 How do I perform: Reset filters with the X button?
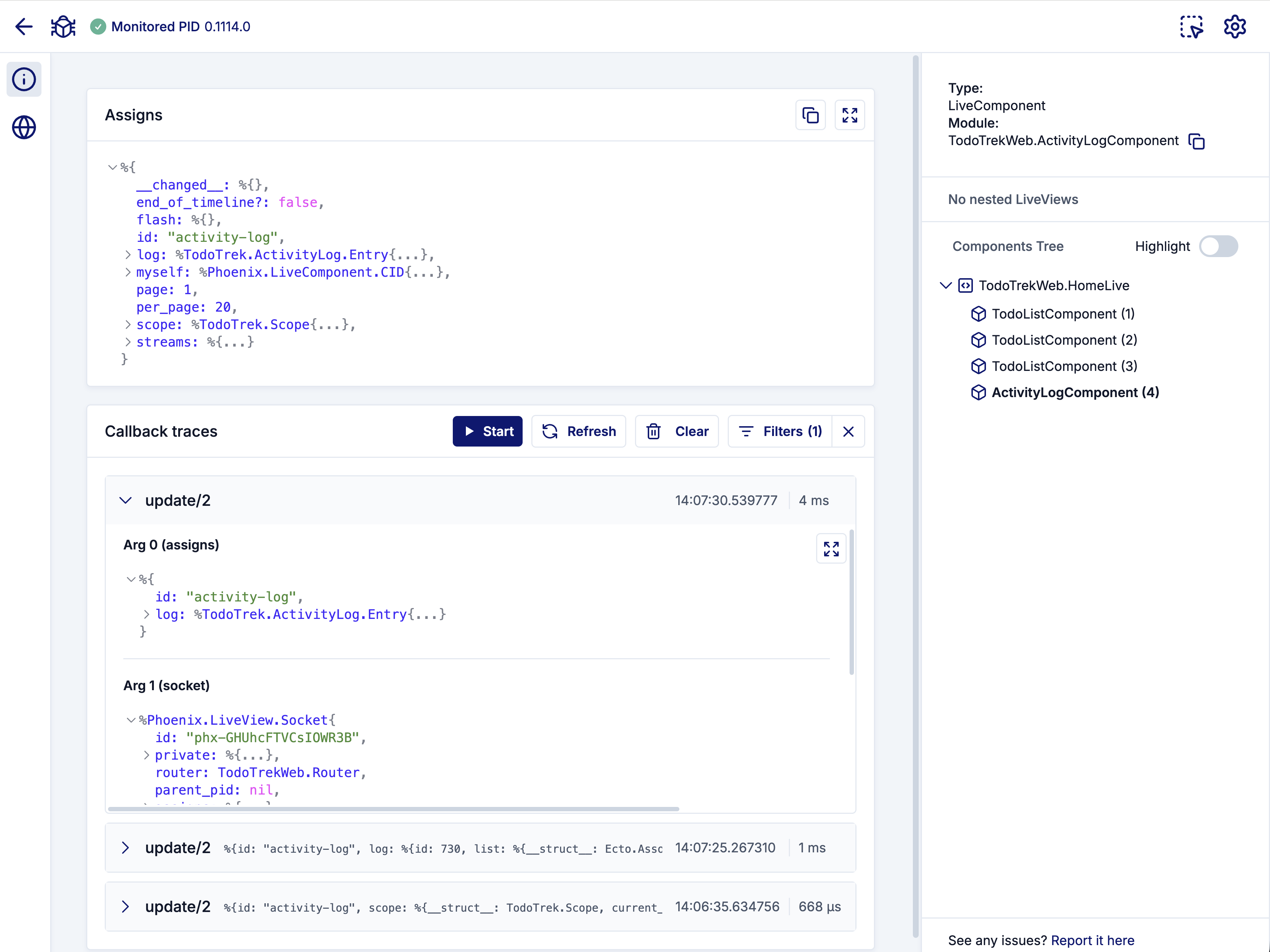848,431
